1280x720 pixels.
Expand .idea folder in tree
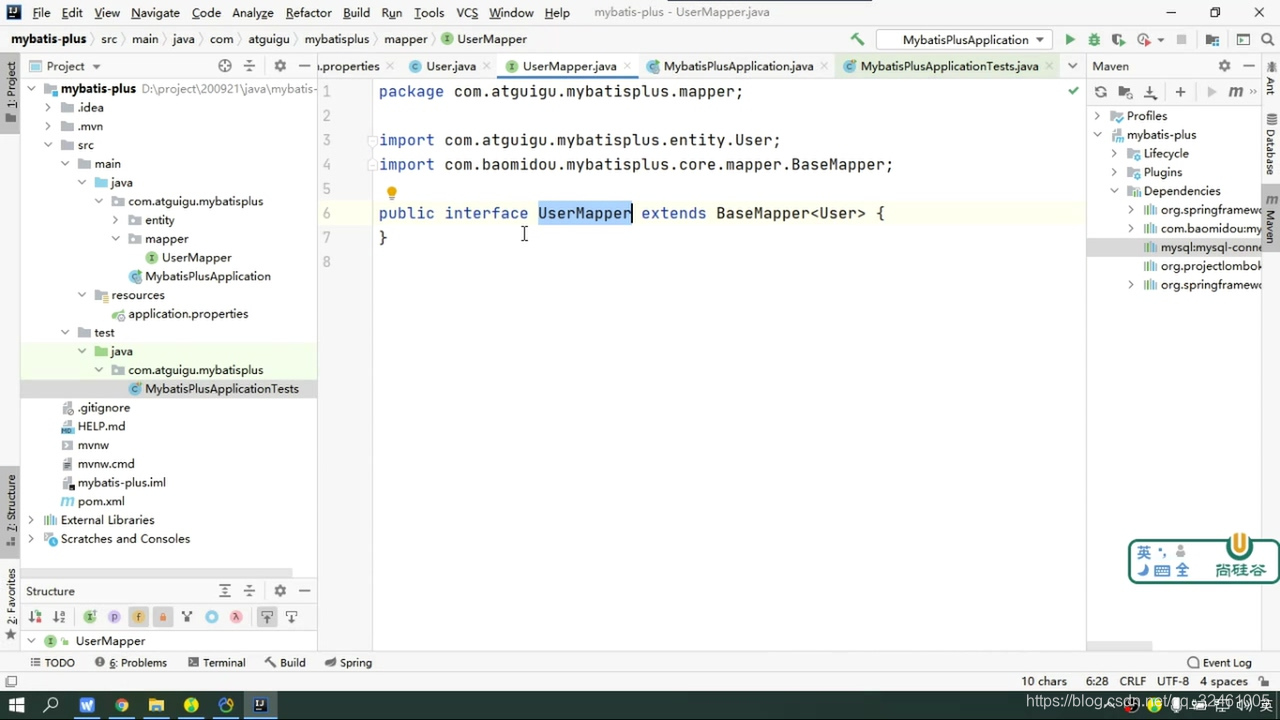[x=48, y=107]
